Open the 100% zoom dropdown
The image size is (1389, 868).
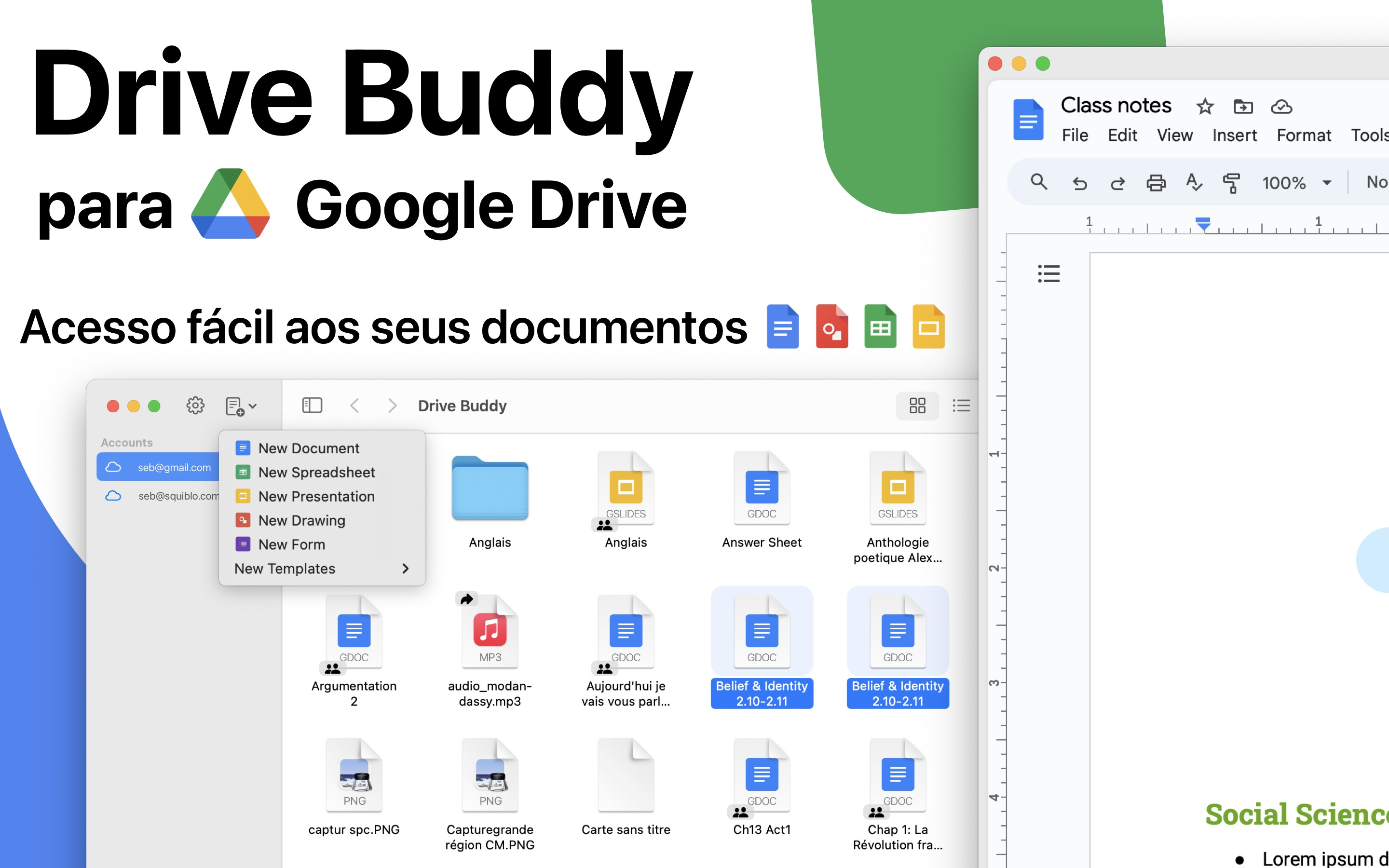(1296, 183)
